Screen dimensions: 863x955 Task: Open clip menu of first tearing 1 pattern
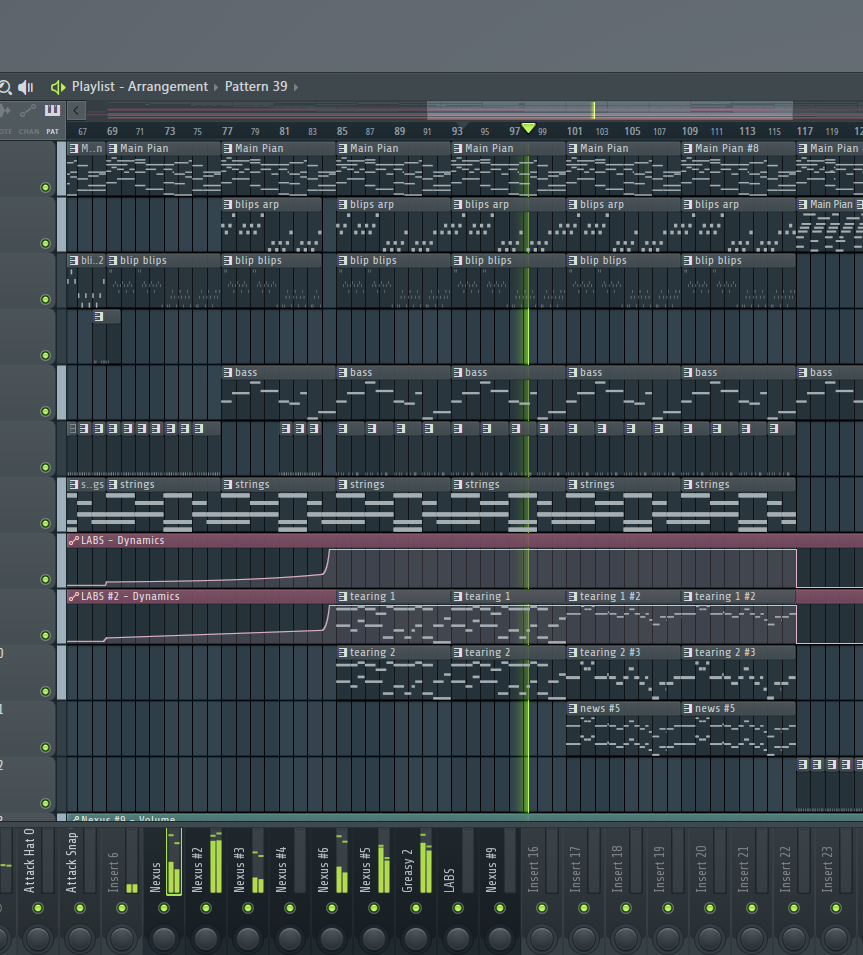(x=343, y=597)
